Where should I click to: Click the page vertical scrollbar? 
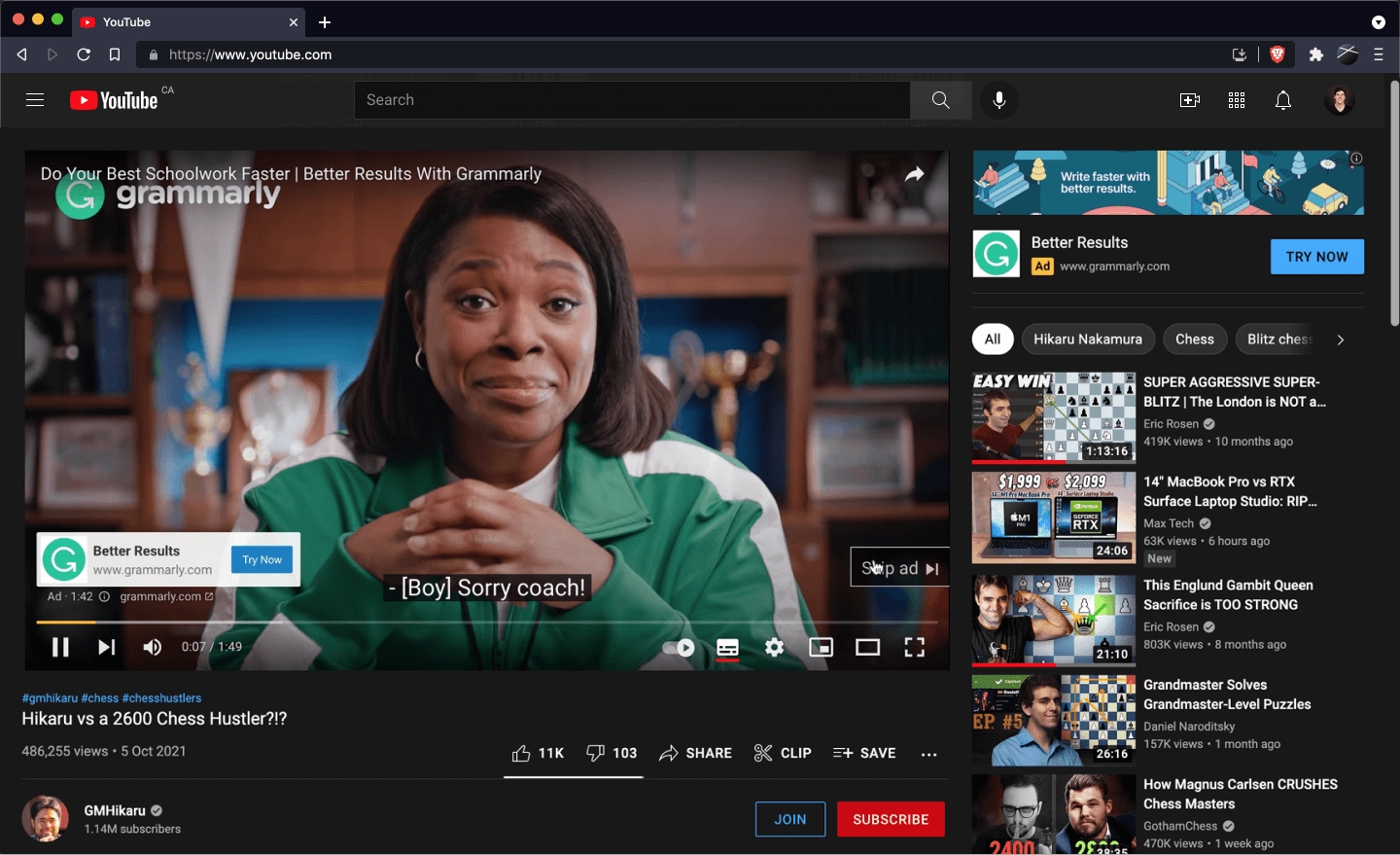point(1394,202)
